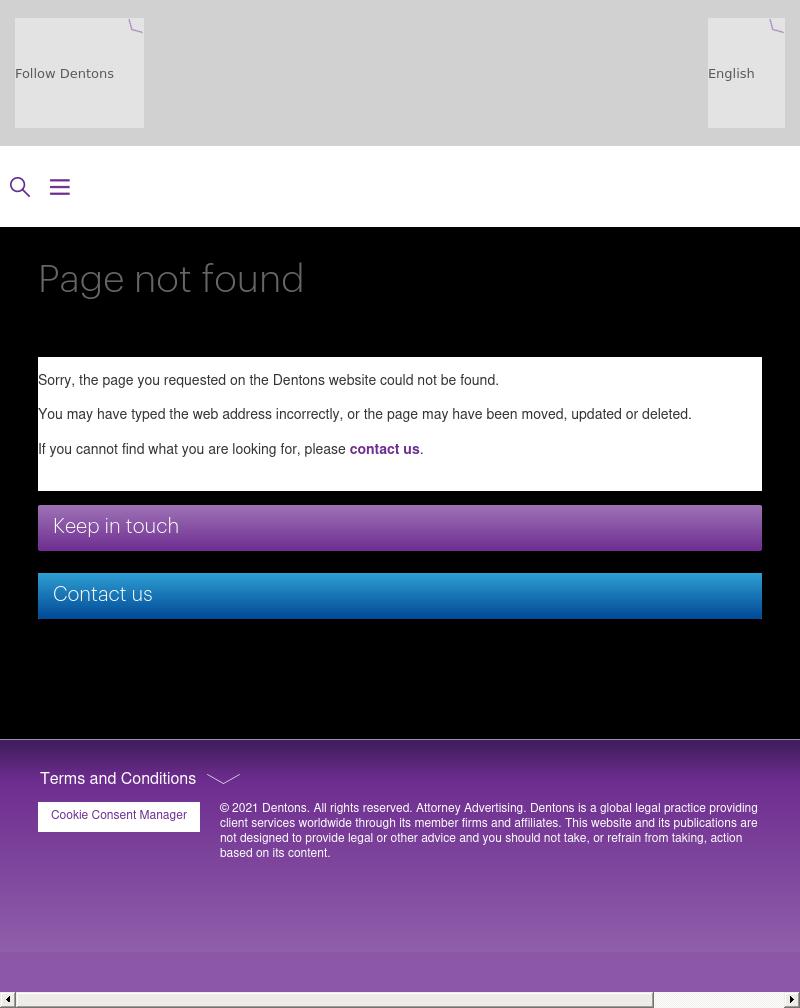This screenshot has height=1008, width=800.
Task: Expand the Terms and Conditions chevron
Action: pos(223,779)
